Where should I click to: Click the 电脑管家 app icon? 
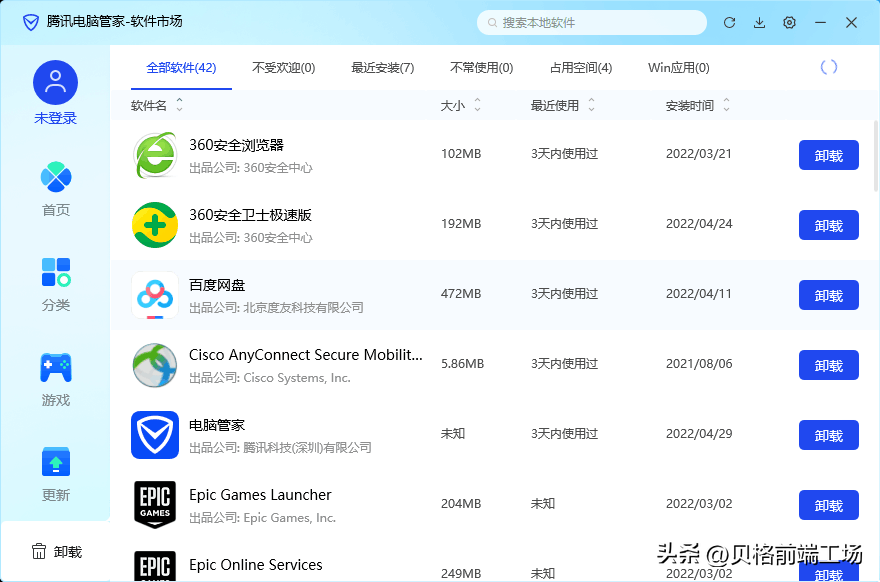pos(155,435)
